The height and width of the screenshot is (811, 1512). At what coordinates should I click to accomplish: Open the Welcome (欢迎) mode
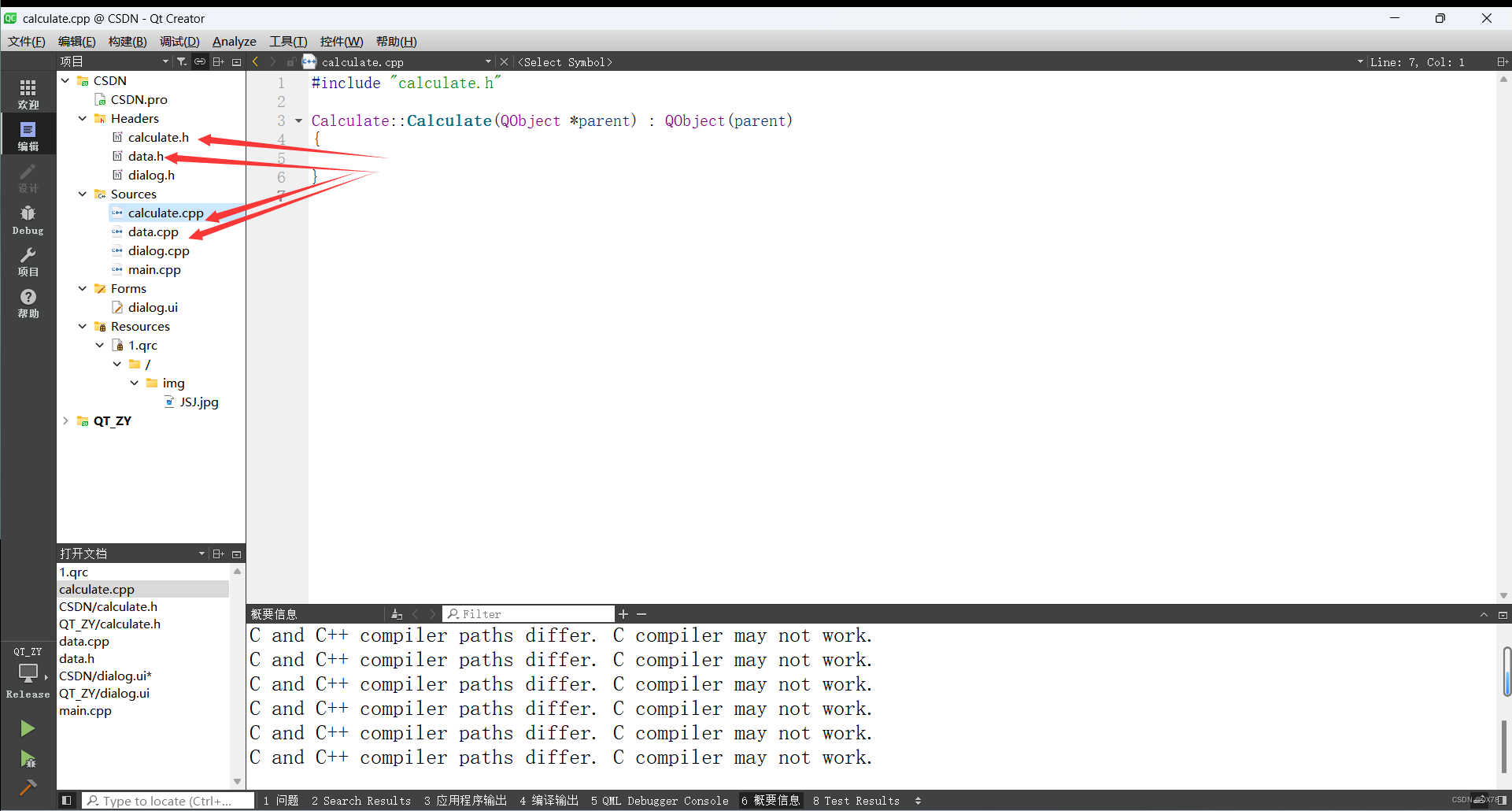(28, 94)
